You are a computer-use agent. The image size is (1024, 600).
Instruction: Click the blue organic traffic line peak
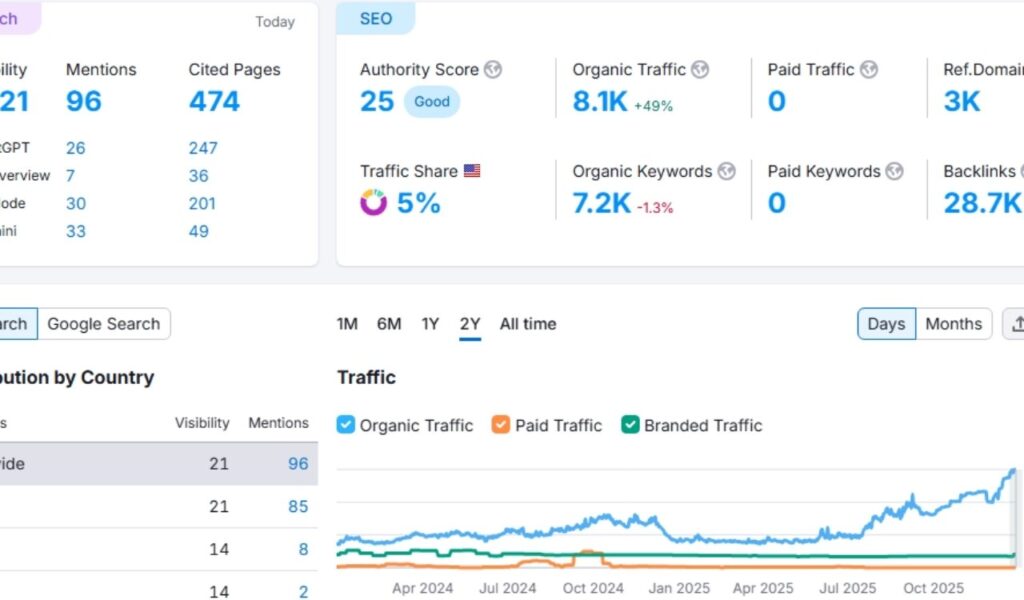(1012, 470)
